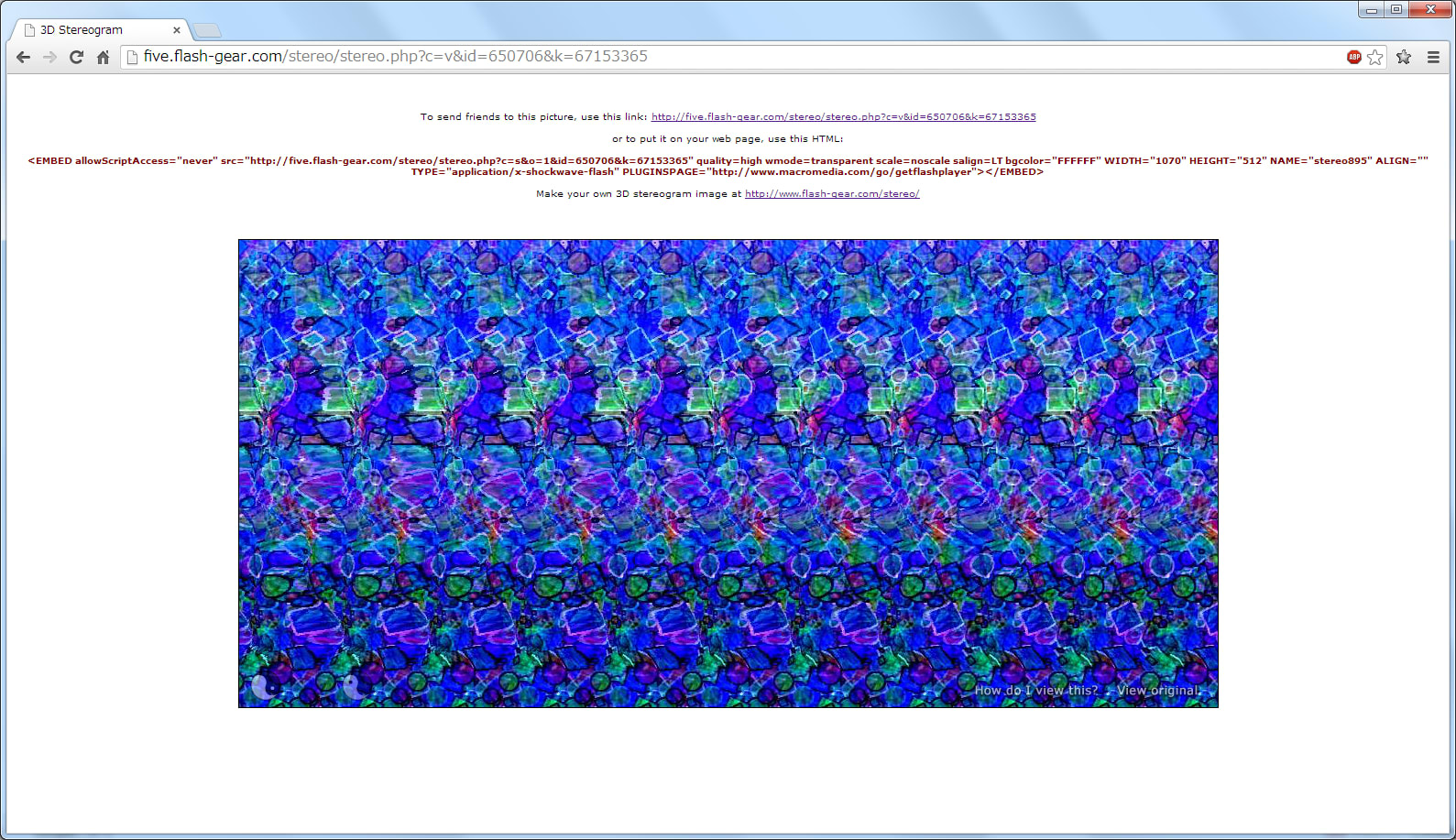Bookmark this page with the star outline
This screenshot has width=1456, height=840.
click(x=1375, y=57)
